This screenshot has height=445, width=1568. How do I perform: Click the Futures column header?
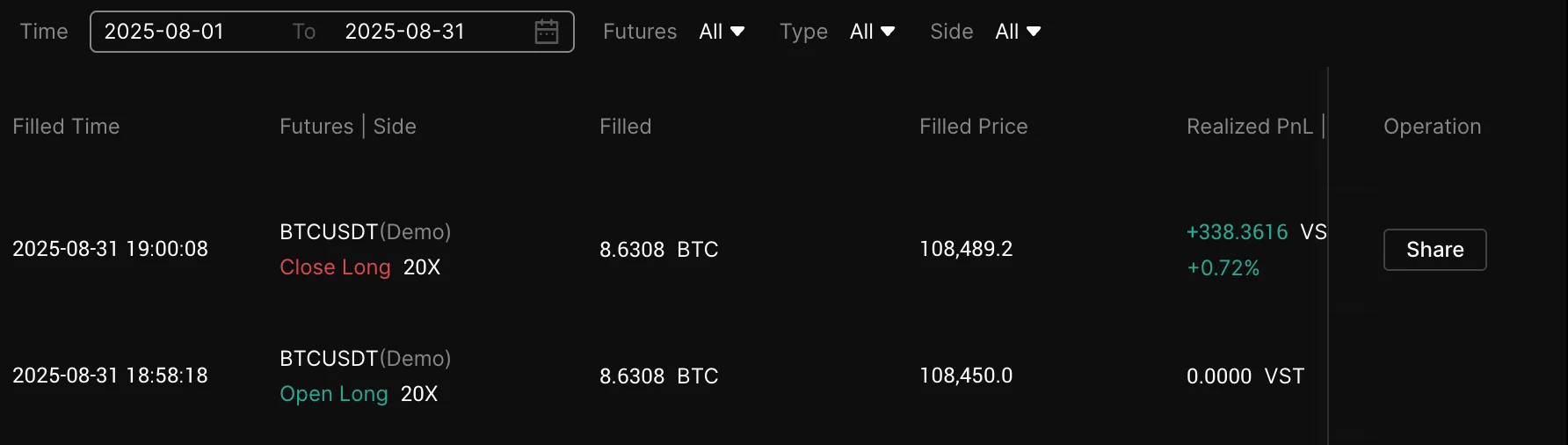point(316,127)
